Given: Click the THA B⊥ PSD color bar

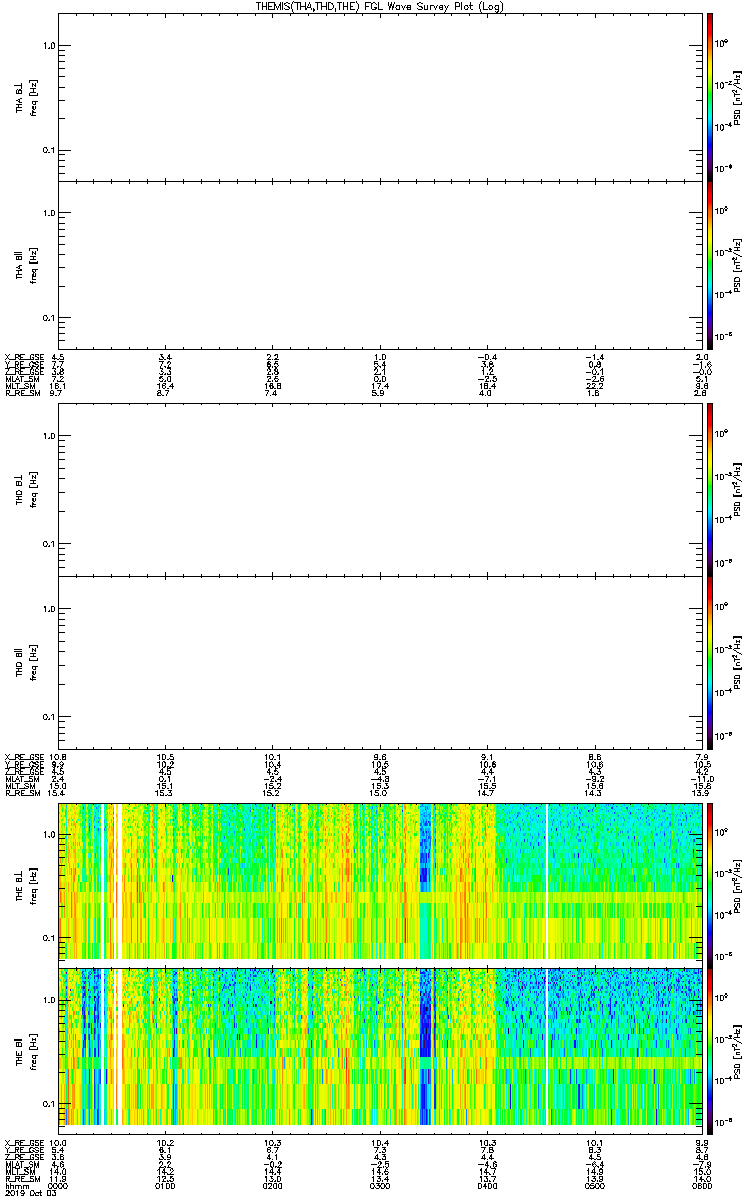Looking at the screenshot, I should click(x=709, y=97).
